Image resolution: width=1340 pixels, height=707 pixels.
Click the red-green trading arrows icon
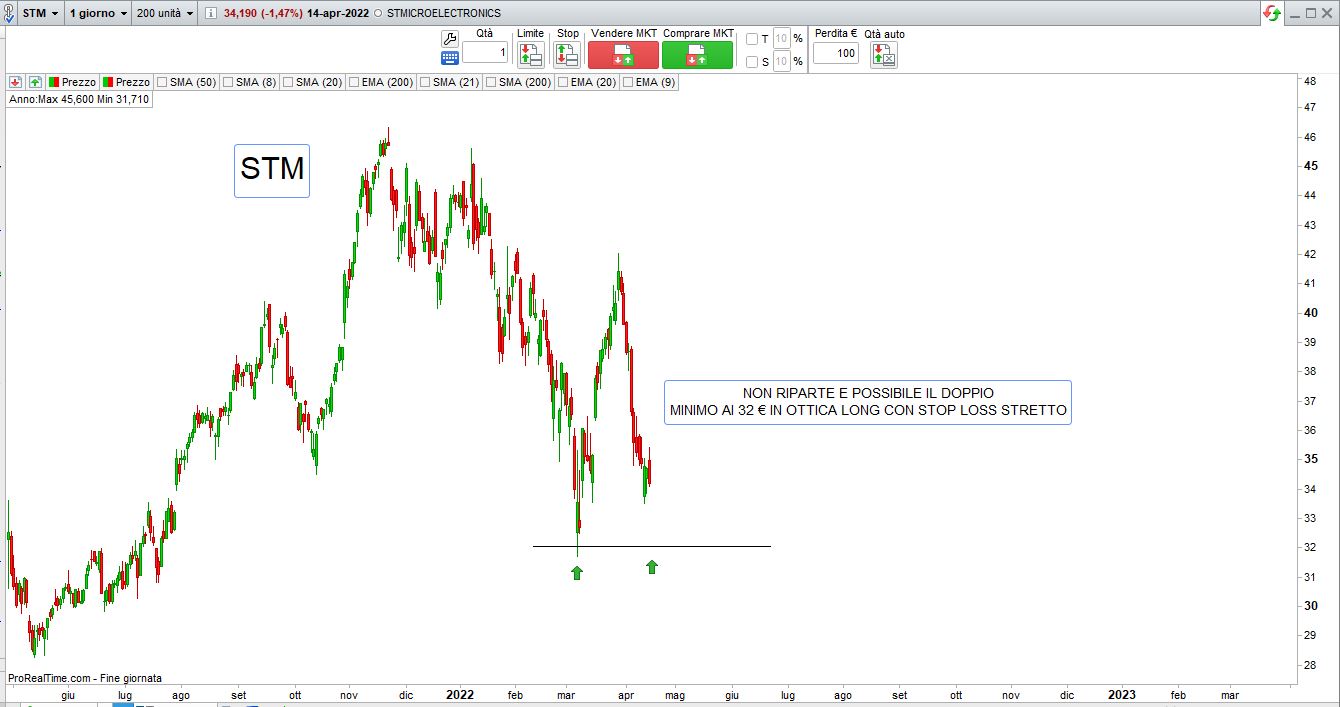pyautogui.click(x=1272, y=13)
